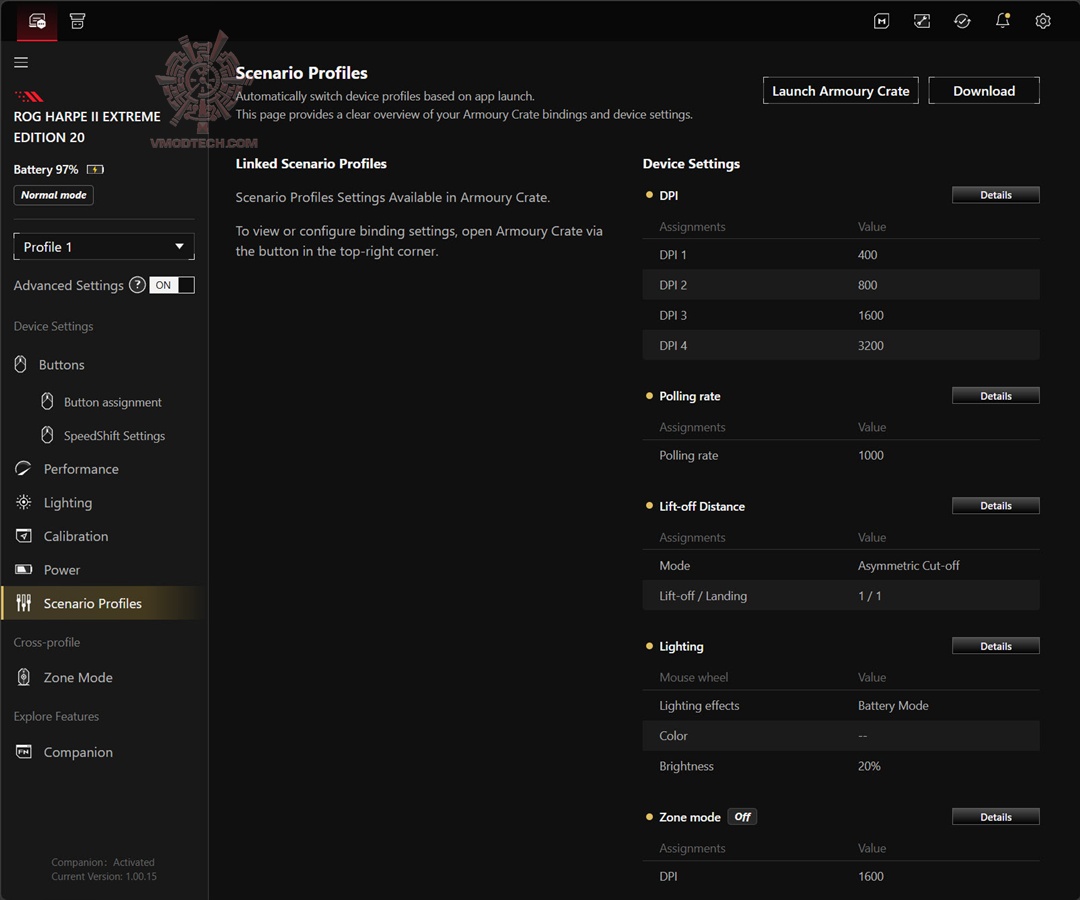
Task: Open the Profile 1 dropdown
Action: 104,247
